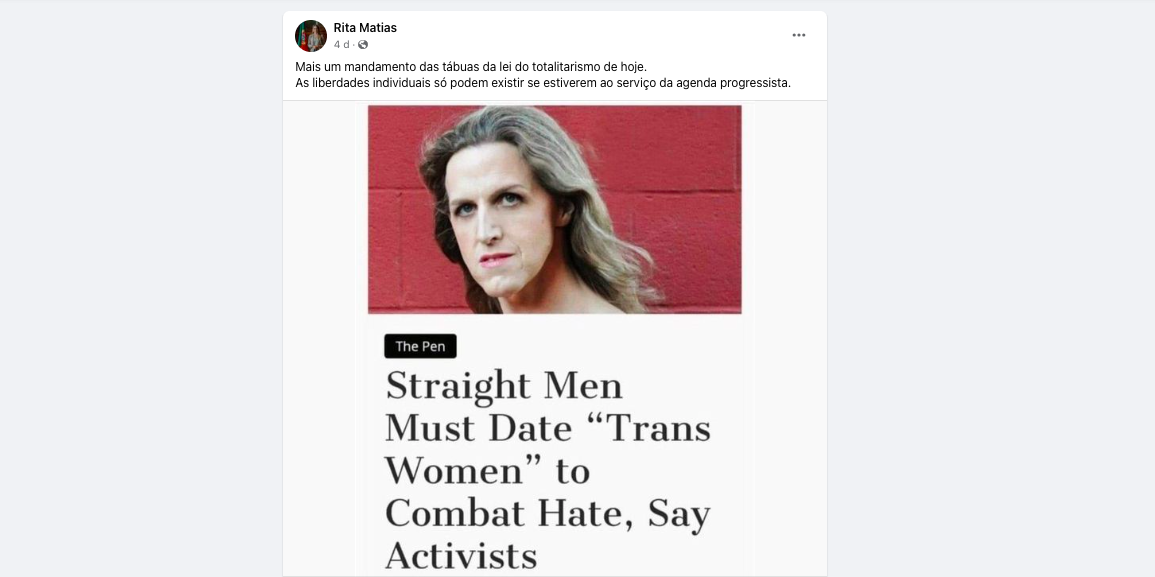The height and width of the screenshot is (577, 1155).
Task: Click the headline line 'Combat Hate, Say'
Action: [x=547, y=513]
